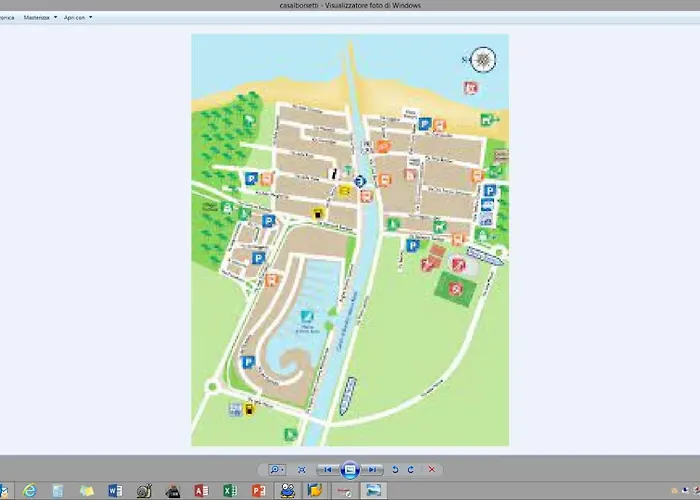Switch to Photo Viewer taskbar button
Screen dimensions: 700x500
point(373,491)
